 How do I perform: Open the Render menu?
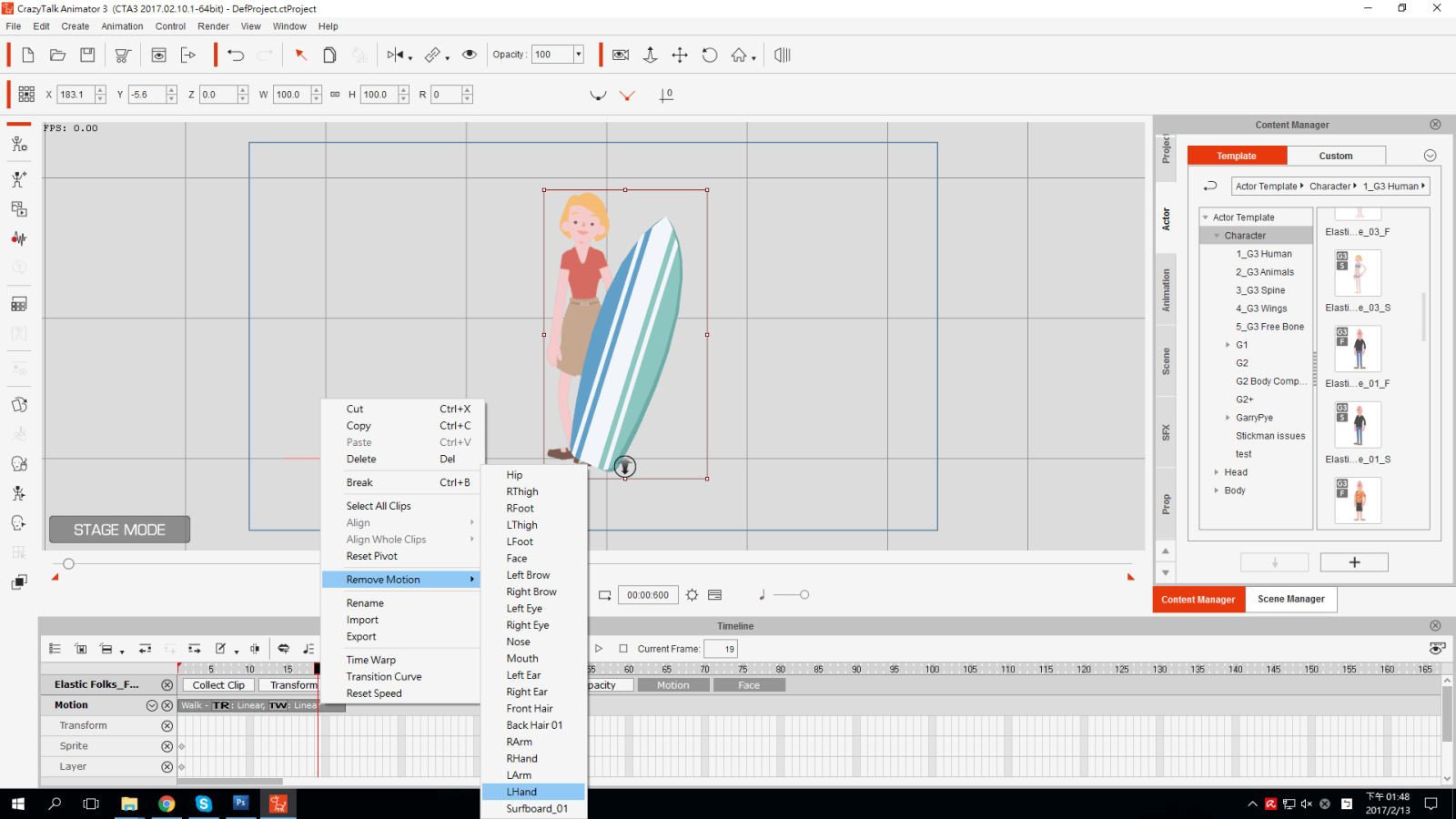tap(213, 26)
